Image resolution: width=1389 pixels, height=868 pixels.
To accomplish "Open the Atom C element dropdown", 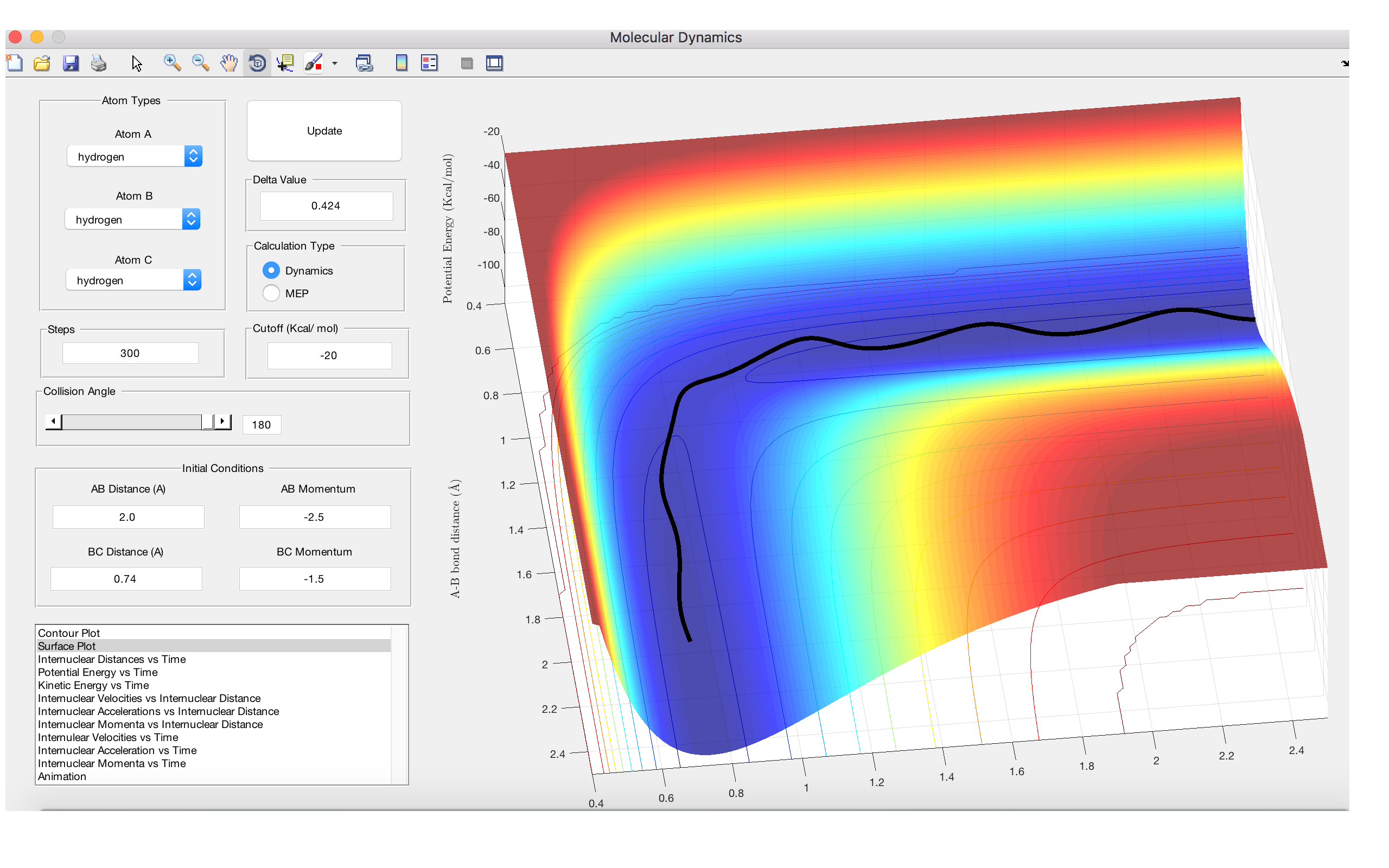I will 133,280.
